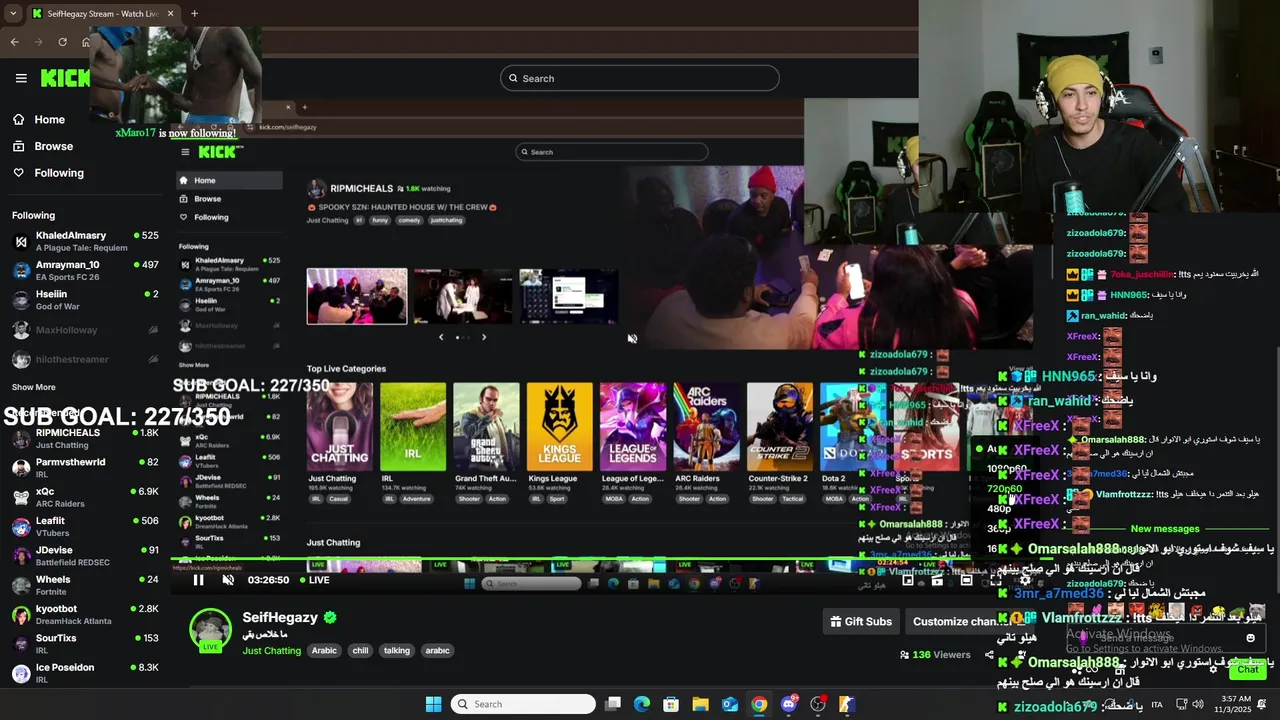This screenshot has height=720, width=1280.
Task: Open the chat emoji picker icon
Action: tap(1250, 638)
